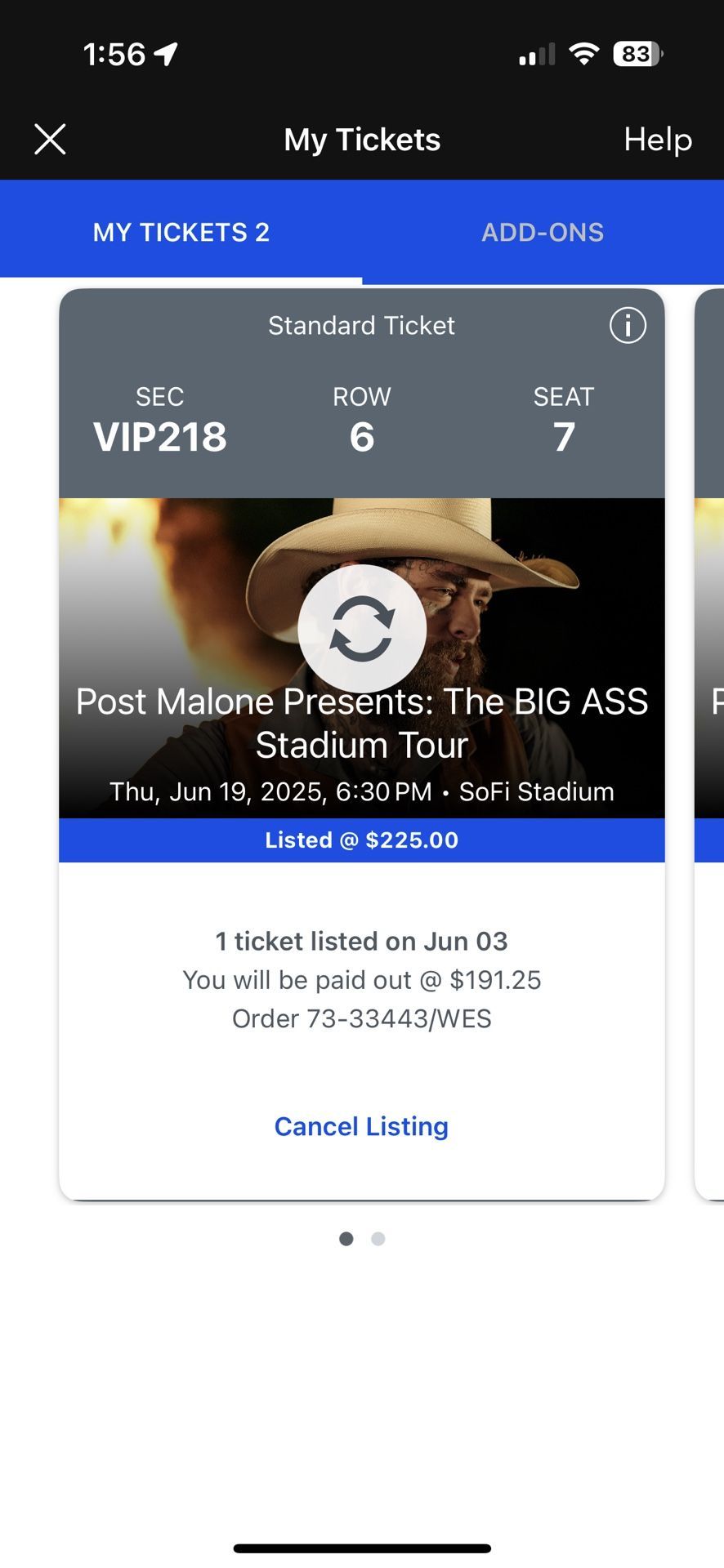724x1568 pixels.
Task: Tap the cellular signal bars icon
Action: (x=537, y=55)
